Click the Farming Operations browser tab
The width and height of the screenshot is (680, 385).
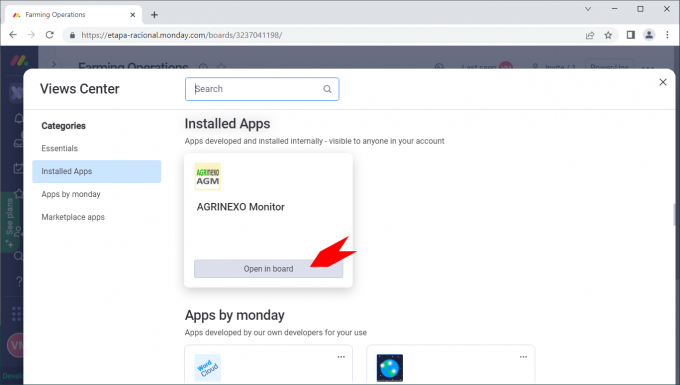tap(73, 15)
